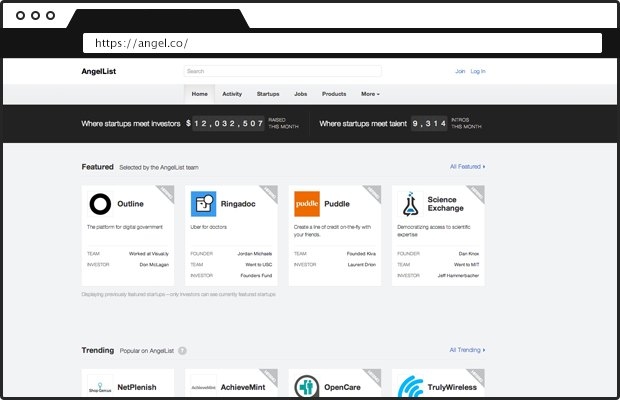Open the Puddle startup title

pos(337,204)
